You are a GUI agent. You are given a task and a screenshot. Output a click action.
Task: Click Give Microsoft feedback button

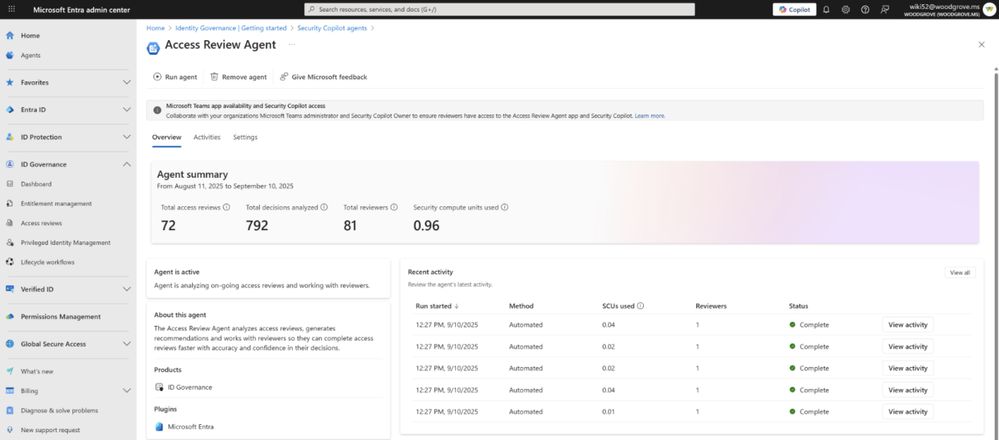point(323,77)
